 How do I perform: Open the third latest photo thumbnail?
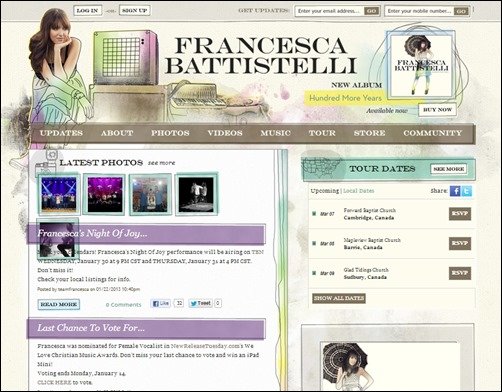click(x=150, y=194)
